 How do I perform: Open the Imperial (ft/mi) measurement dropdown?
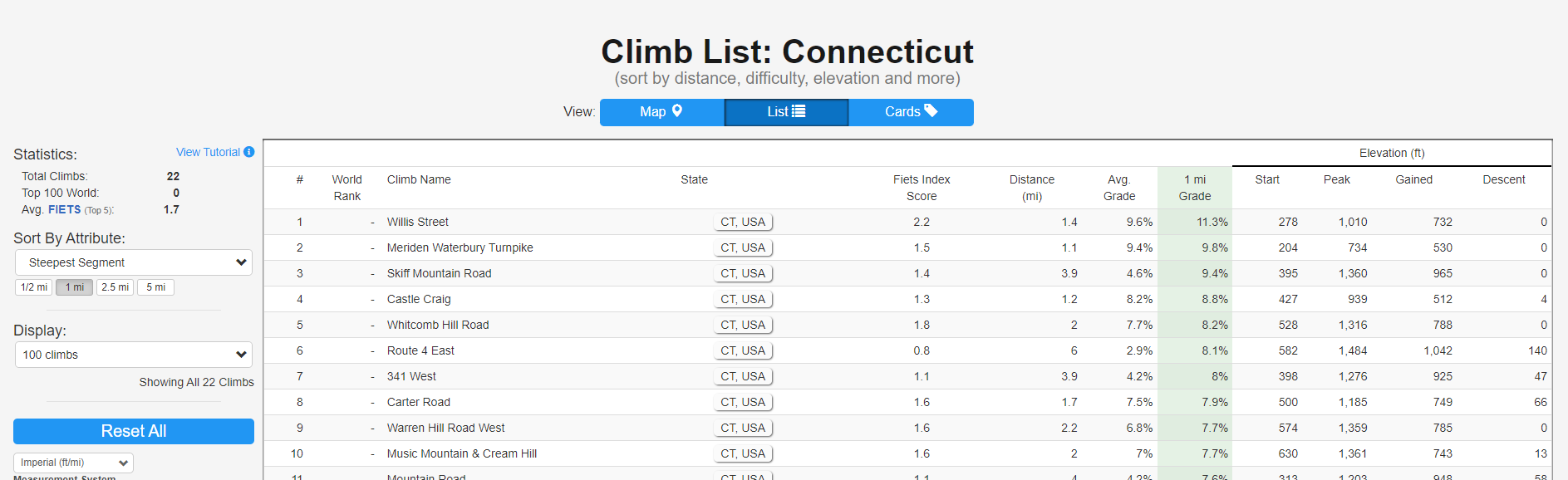click(73, 463)
